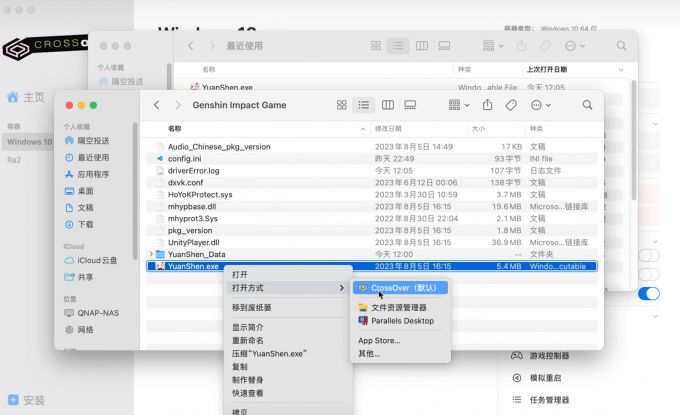Choose 重新命名 in context menu
680x415 pixels.
[288, 340]
